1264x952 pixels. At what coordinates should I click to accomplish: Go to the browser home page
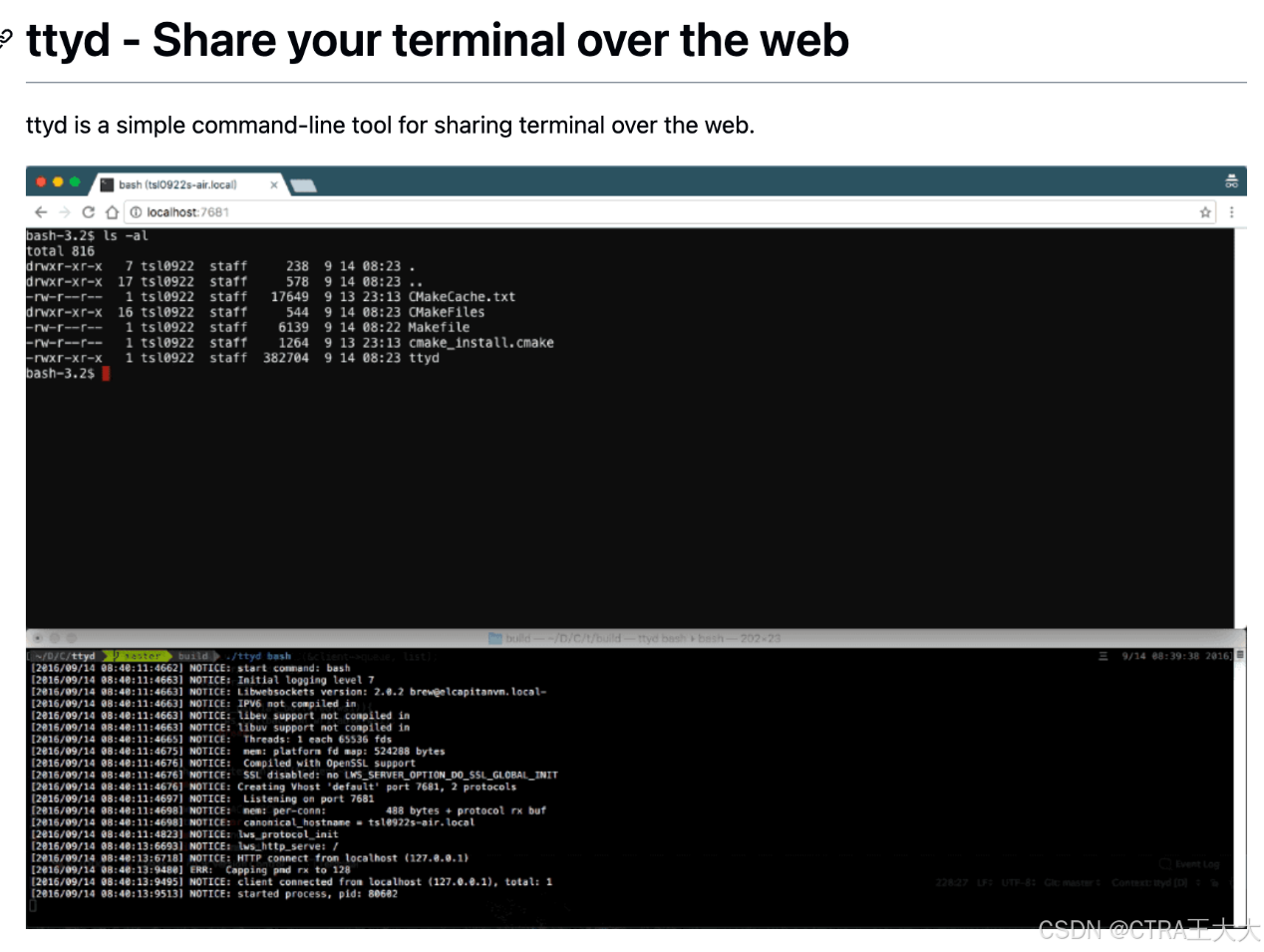click(x=112, y=212)
